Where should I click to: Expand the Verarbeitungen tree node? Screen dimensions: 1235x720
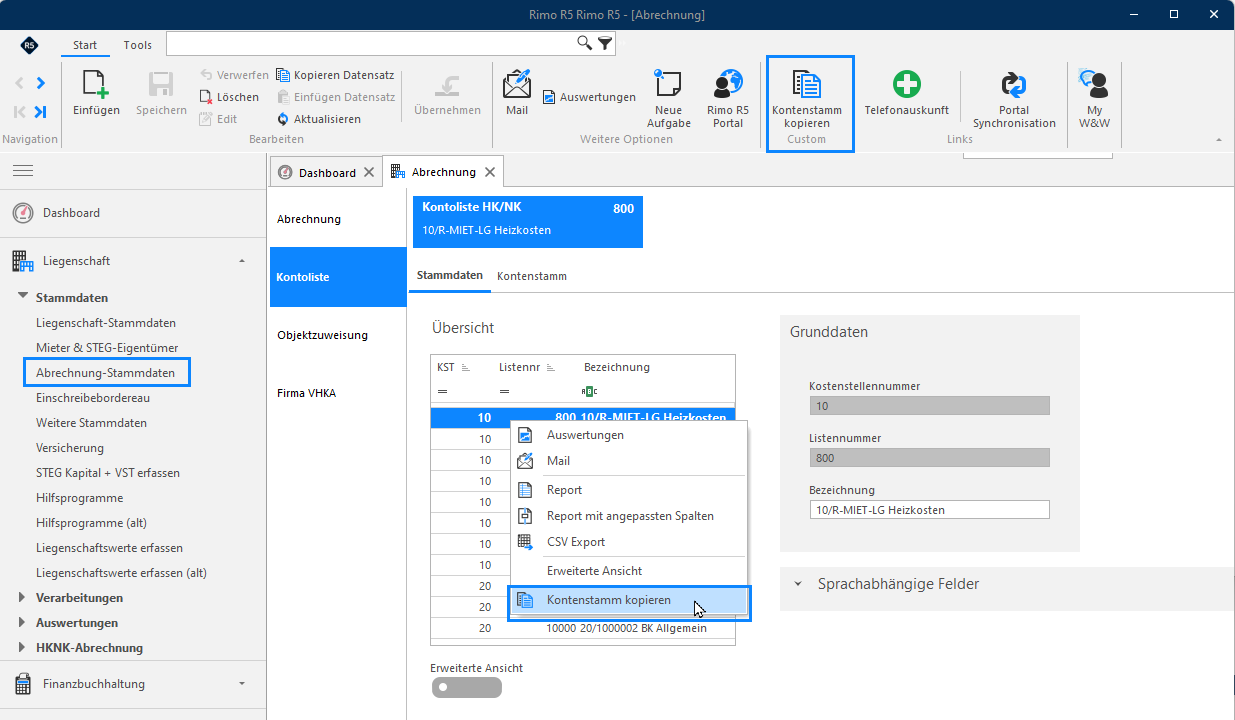coord(23,597)
